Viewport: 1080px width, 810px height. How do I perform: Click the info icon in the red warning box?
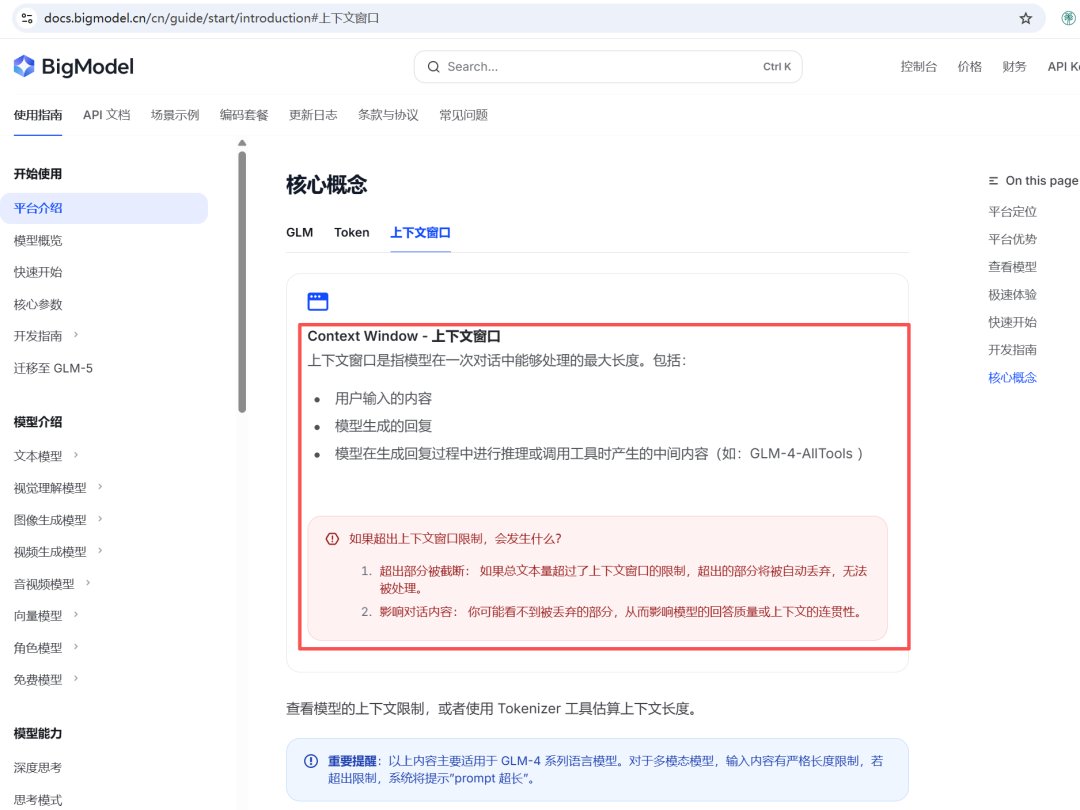[x=331, y=538]
